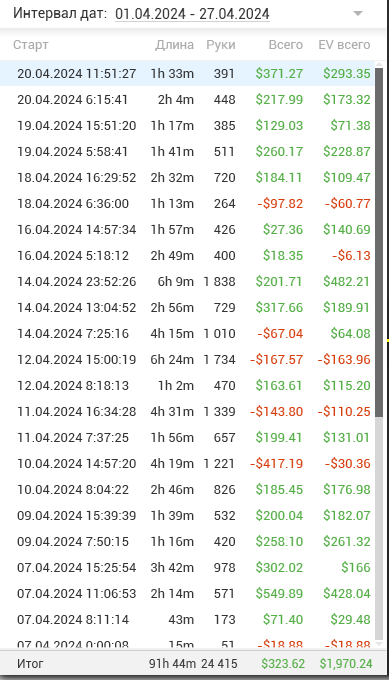Sort by EV всего column header
The height and width of the screenshot is (680, 389).
[344, 45]
